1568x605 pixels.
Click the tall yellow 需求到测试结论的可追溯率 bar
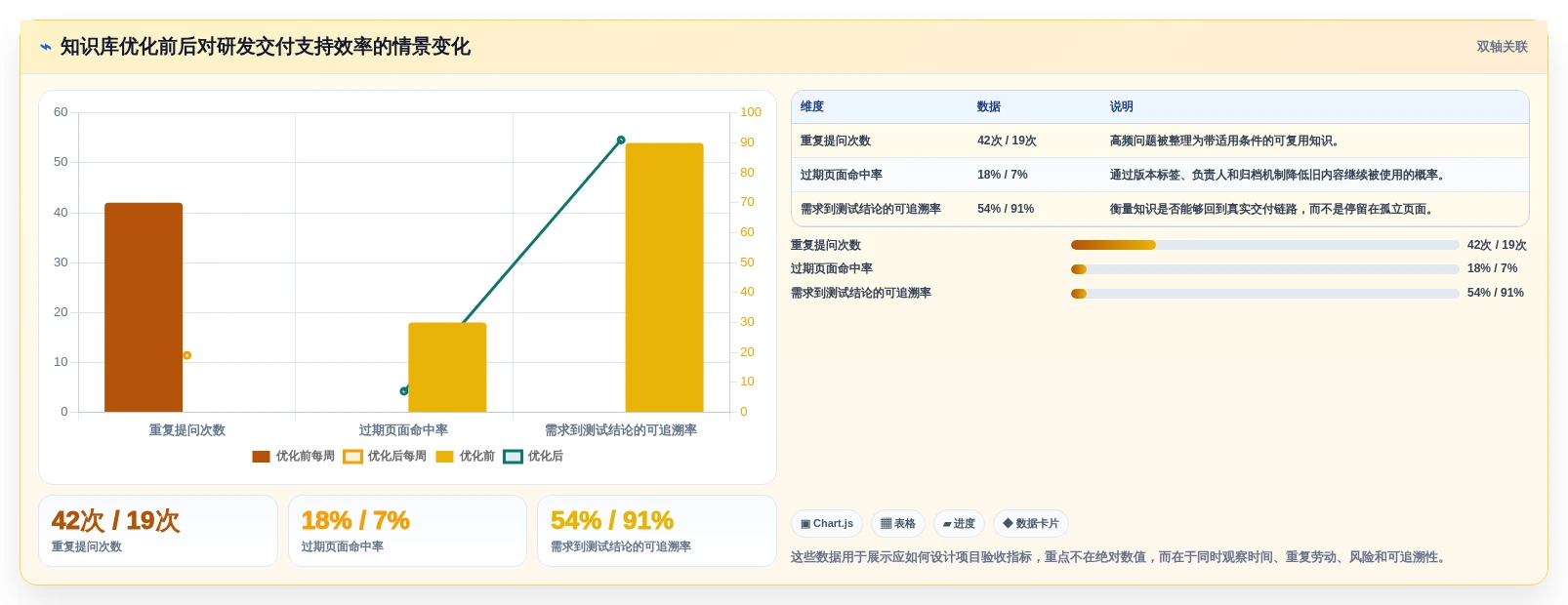point(664,277)
